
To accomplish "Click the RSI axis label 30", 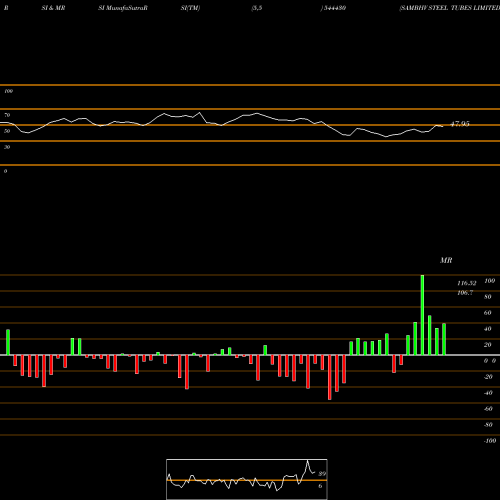I will pos(7,147).
